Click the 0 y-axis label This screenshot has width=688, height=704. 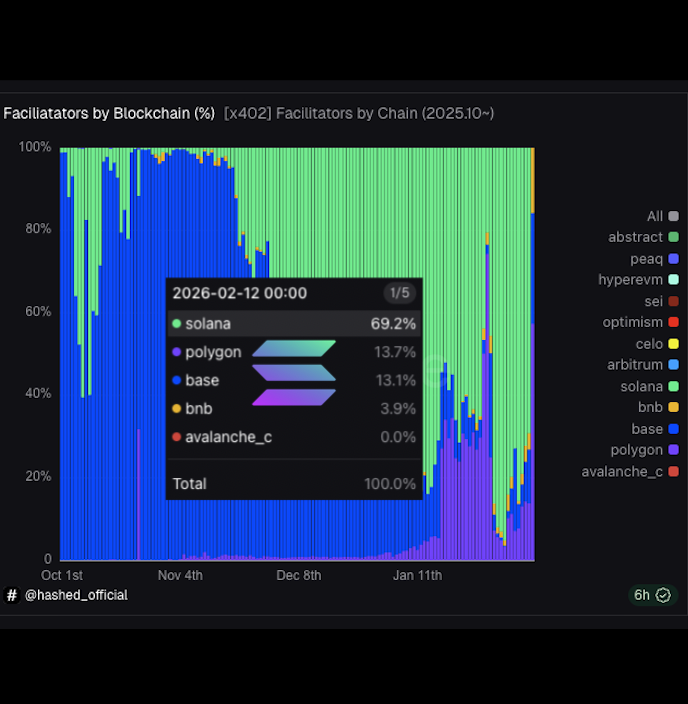(48, 559)
